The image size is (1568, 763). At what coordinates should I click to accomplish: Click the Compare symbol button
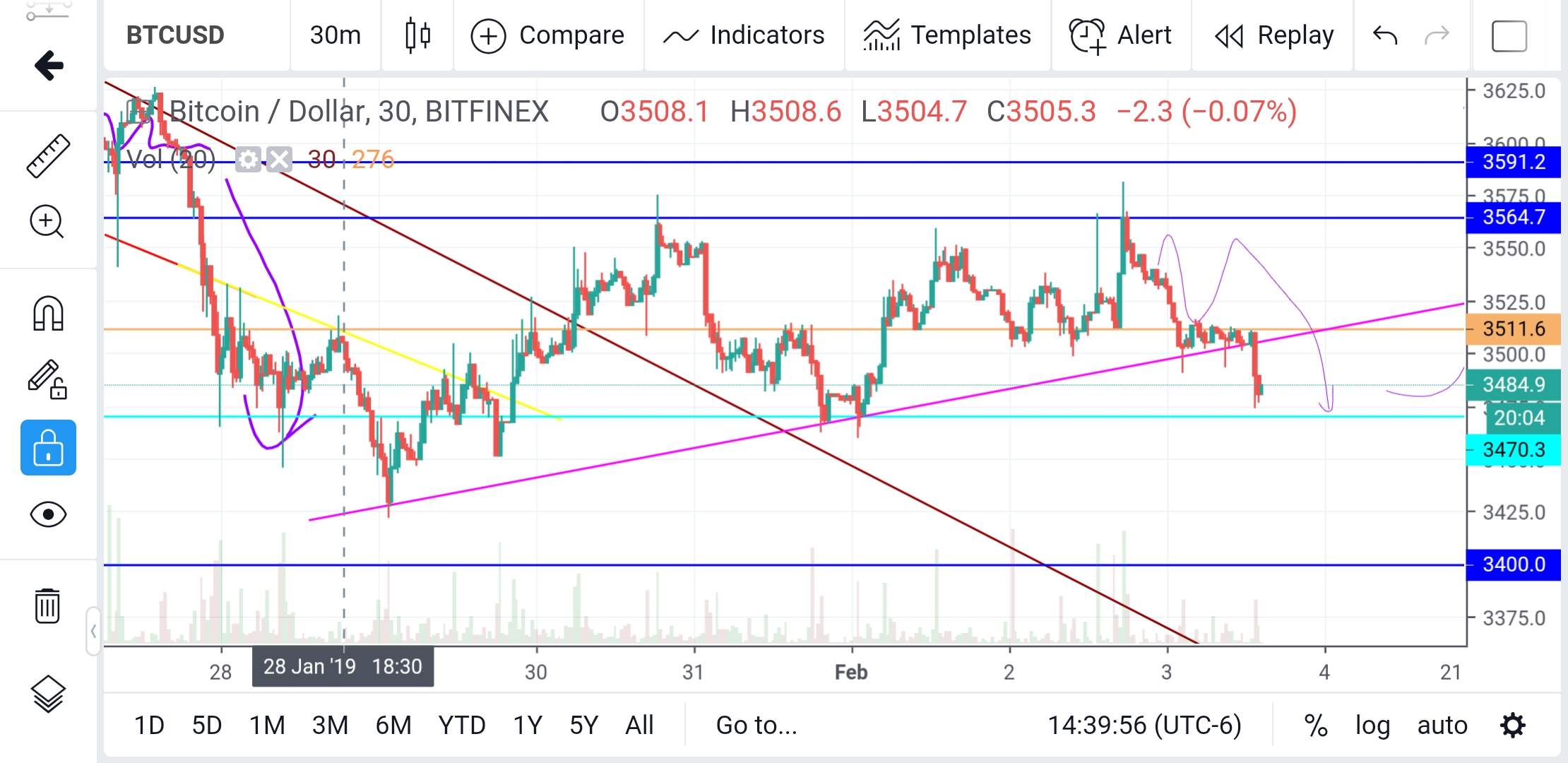(548, 35)
